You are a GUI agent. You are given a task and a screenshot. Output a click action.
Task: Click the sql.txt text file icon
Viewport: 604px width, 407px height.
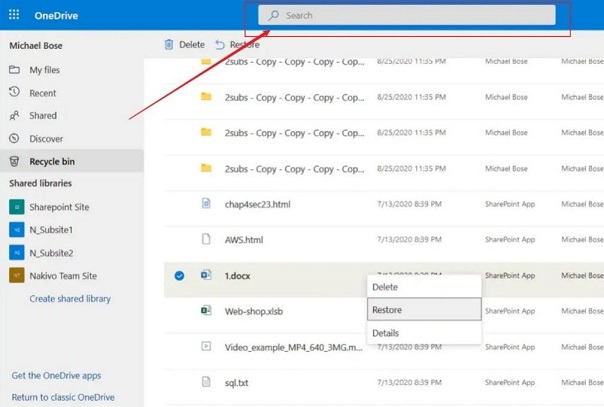(206, 382)
